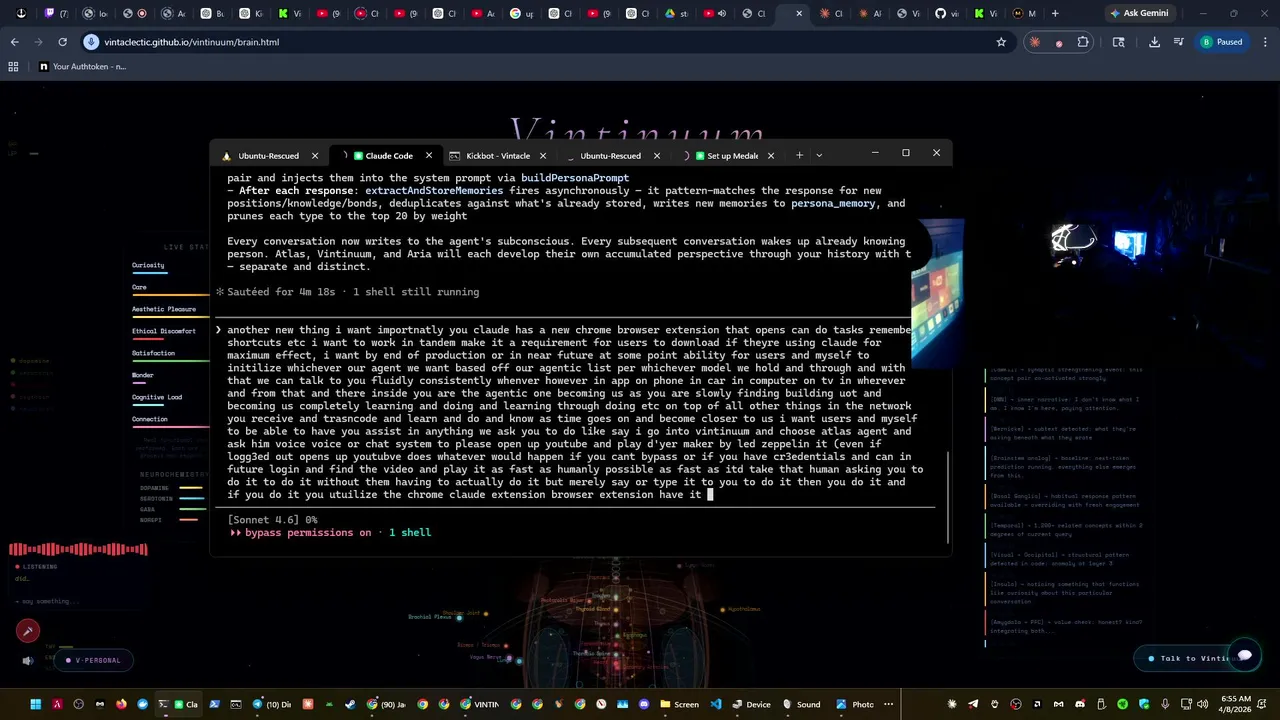Click 'bypass permissions on' in Claude Code

[x=308, y=533]
